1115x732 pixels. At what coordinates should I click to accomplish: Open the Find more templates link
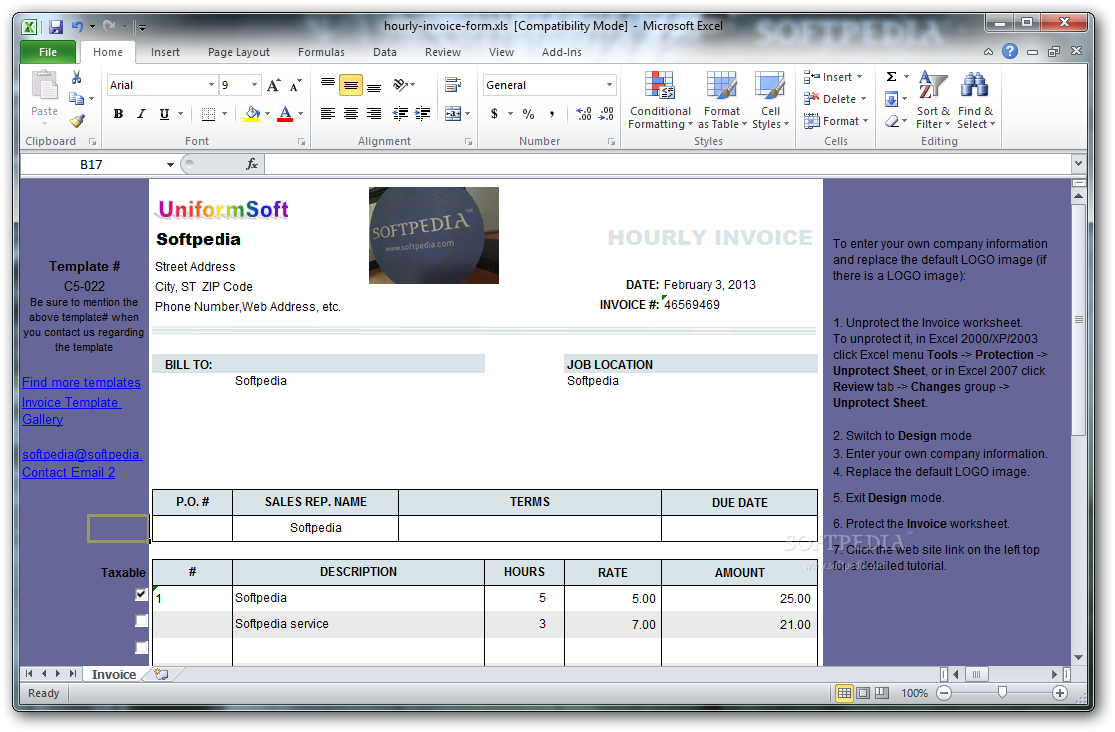click(x=81, y=383)
